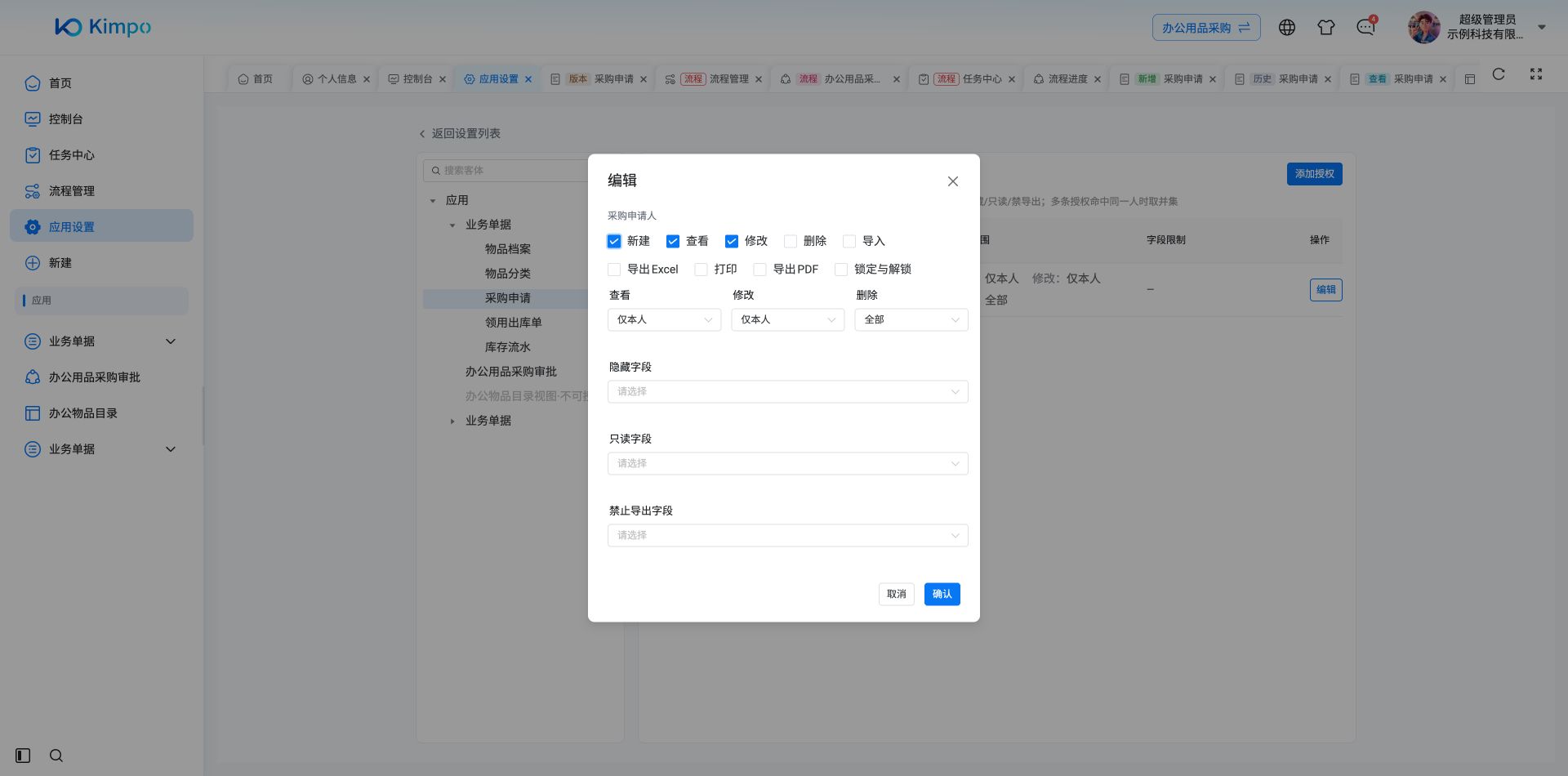Open the 查看 scope dropdown

664,319
